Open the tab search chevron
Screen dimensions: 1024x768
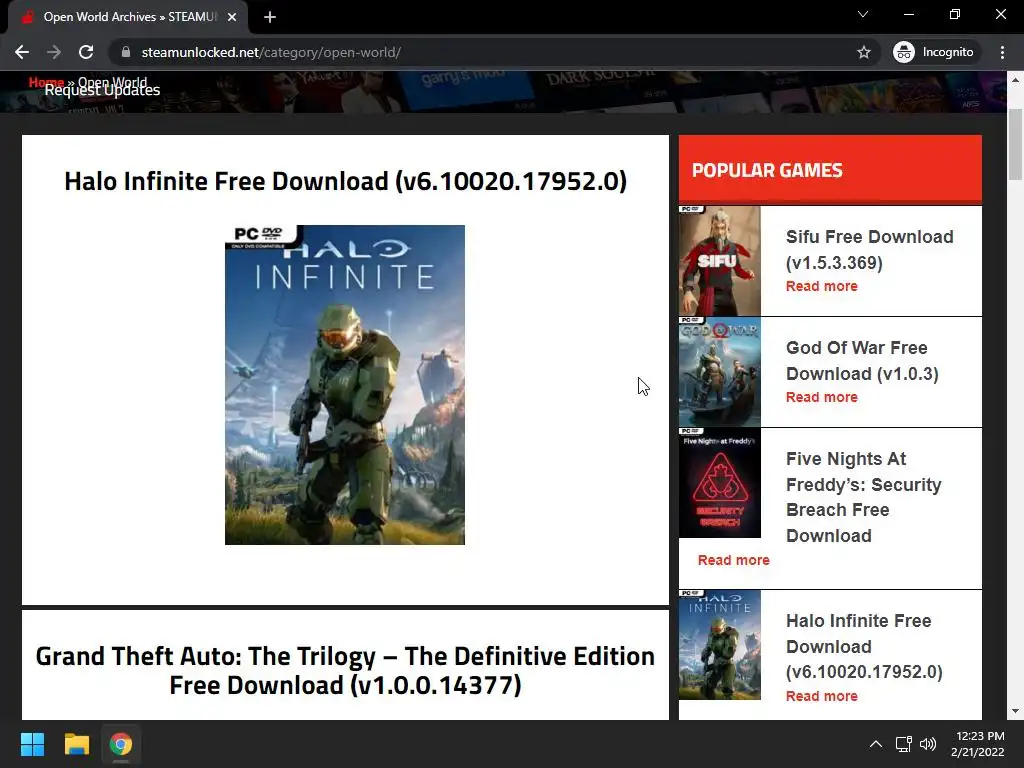863,14
